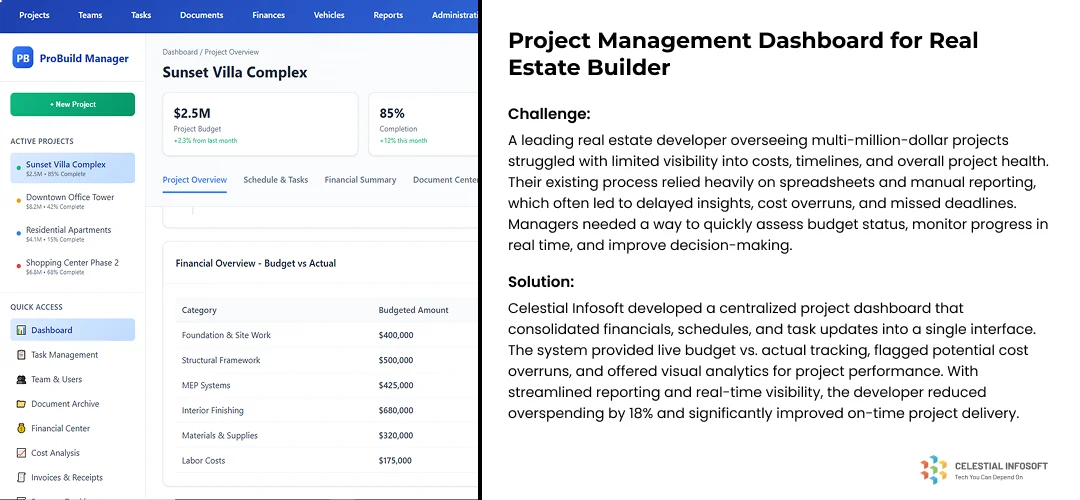Click the Foundation & Site Work row
Viewport: 1080px width, 500px height.
(x=327, y=335)
